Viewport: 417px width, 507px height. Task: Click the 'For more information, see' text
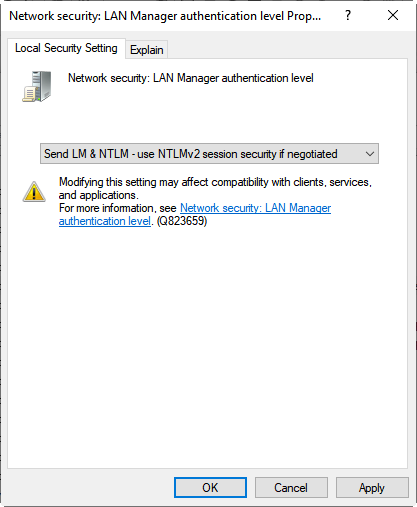[117, 208]
